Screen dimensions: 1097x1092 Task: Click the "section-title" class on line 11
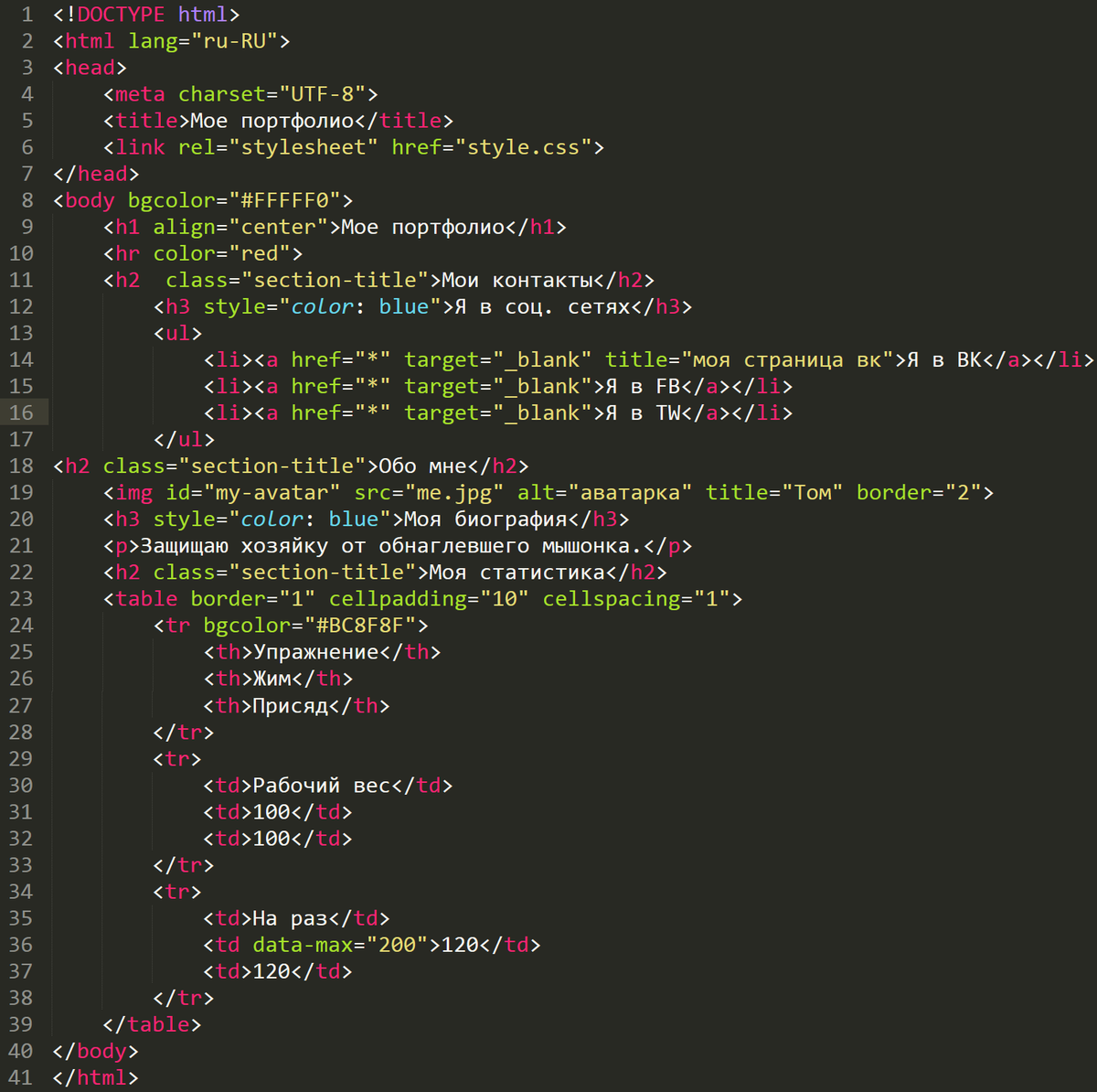click(335, 280)
